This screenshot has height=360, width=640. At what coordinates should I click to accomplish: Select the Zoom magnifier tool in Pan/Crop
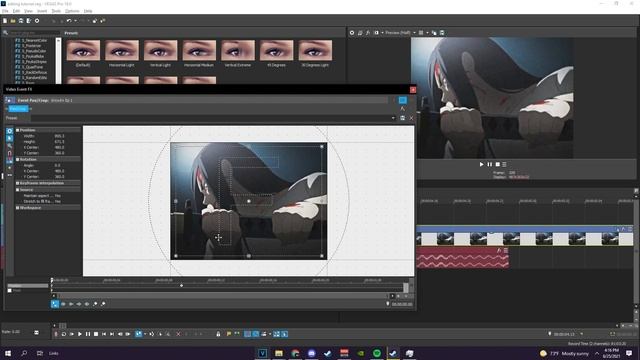(x=10, y=146)
